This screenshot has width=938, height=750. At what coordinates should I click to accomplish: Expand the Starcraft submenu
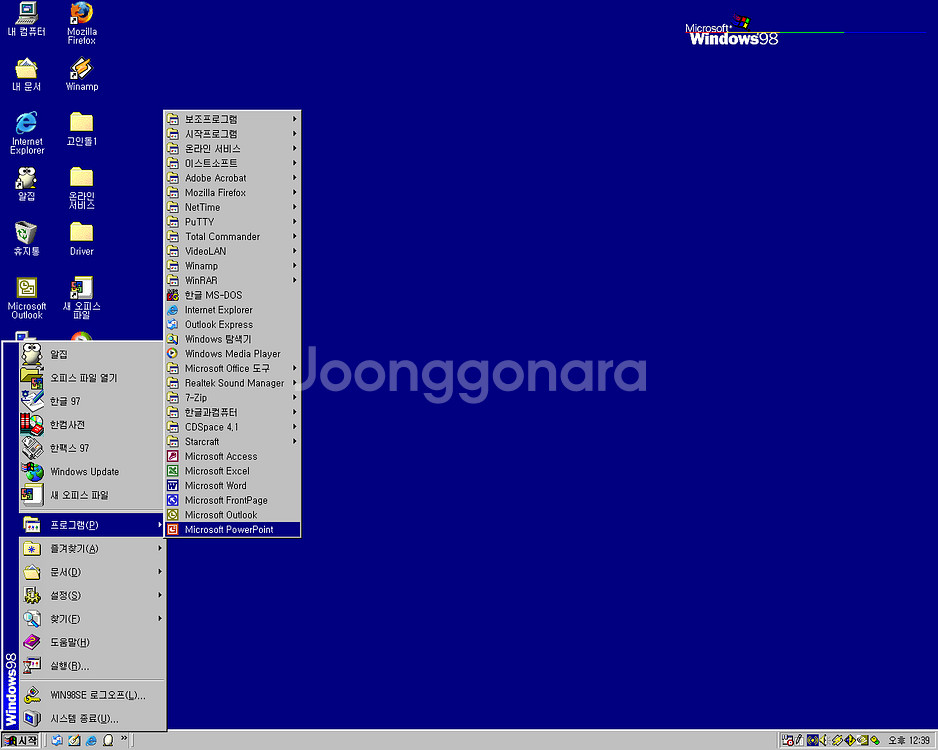click(x=233, y=441)
